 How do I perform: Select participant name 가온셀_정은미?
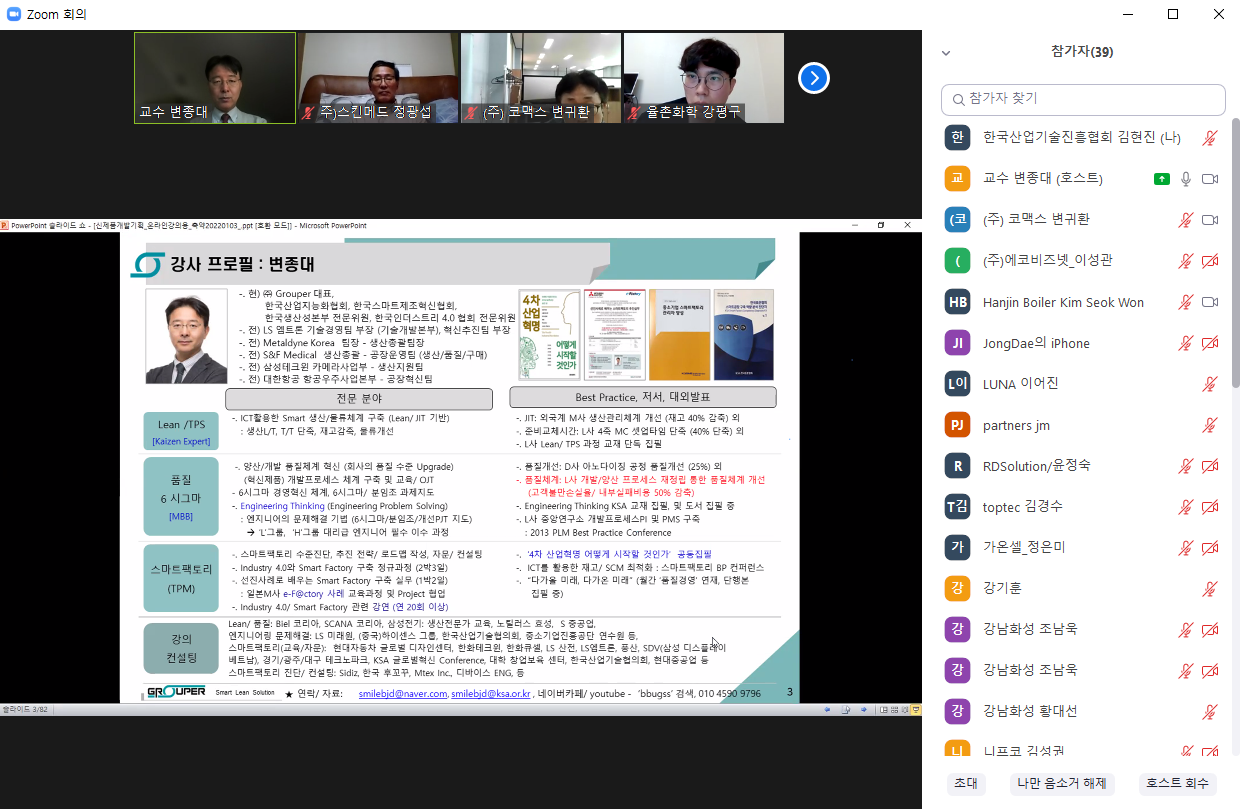[1024, 548]
